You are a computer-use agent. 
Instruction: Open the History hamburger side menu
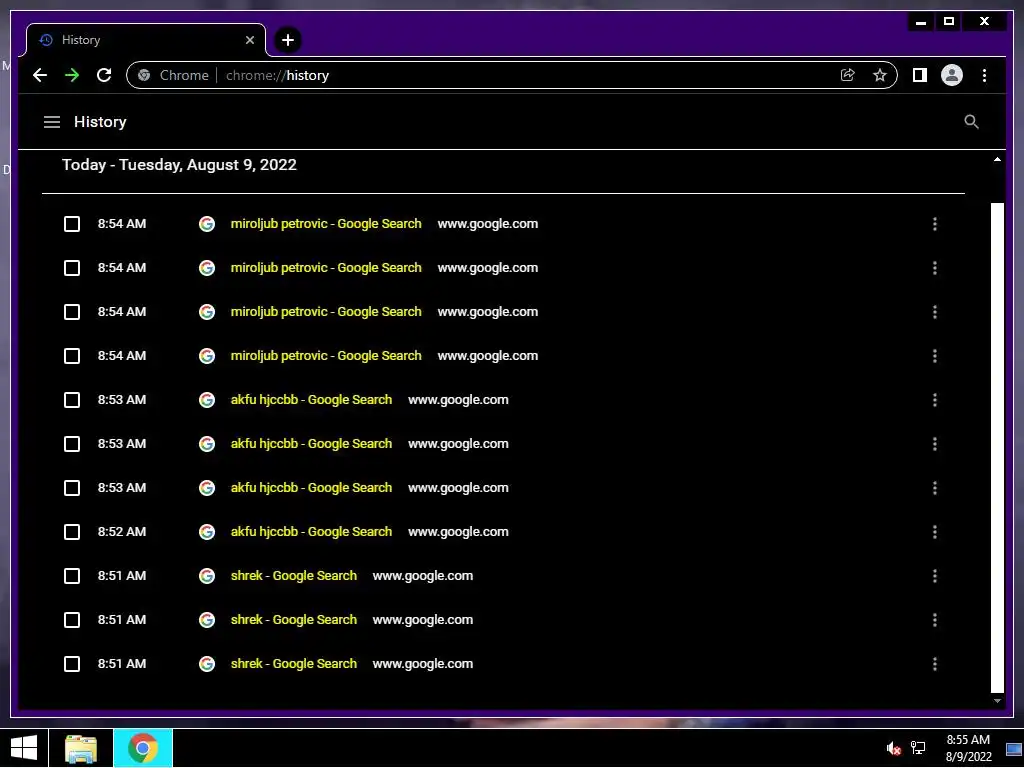[52, 122]
